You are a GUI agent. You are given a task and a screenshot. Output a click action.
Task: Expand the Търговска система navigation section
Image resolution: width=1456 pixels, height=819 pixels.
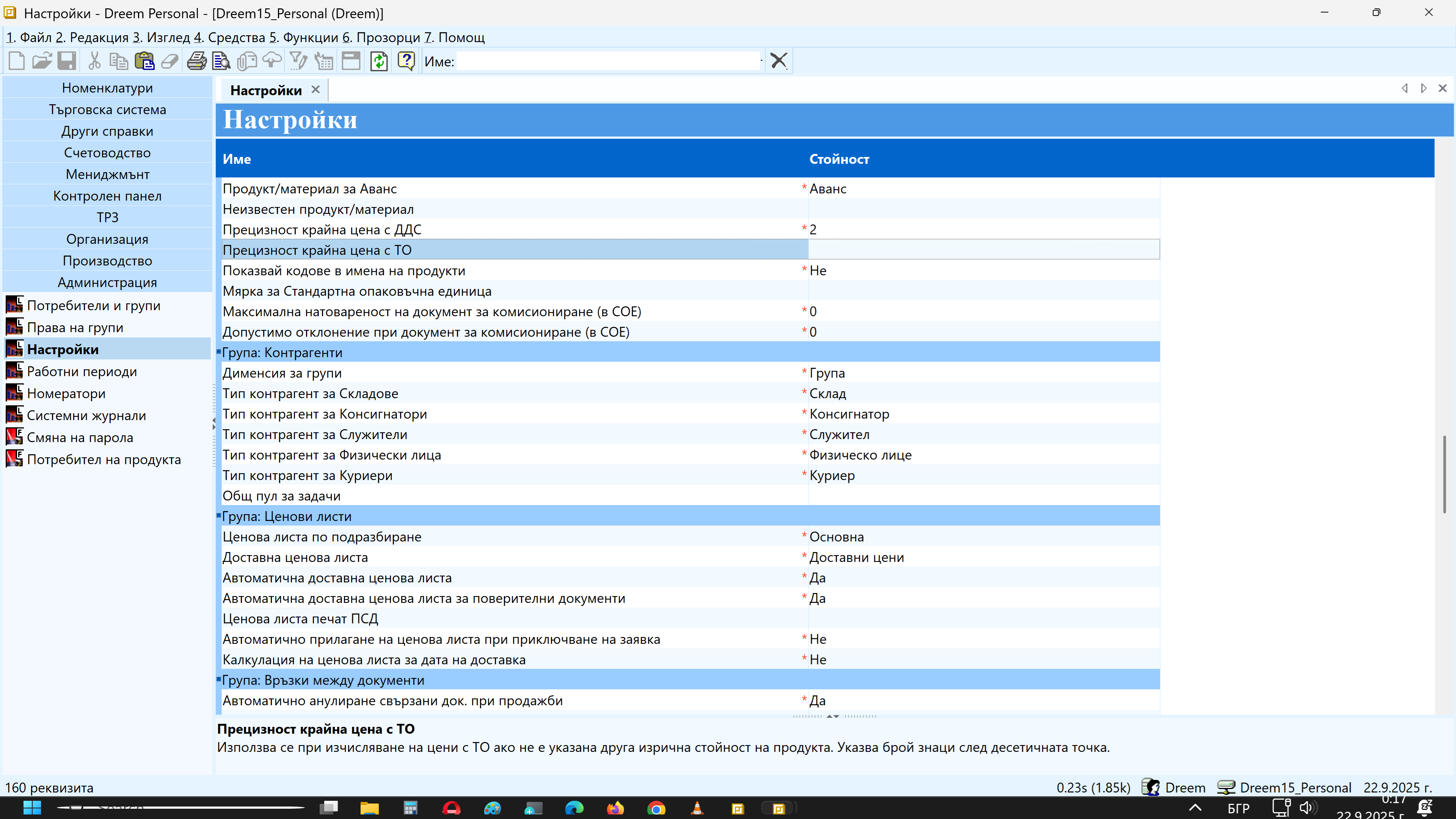[x=107, y=110]
